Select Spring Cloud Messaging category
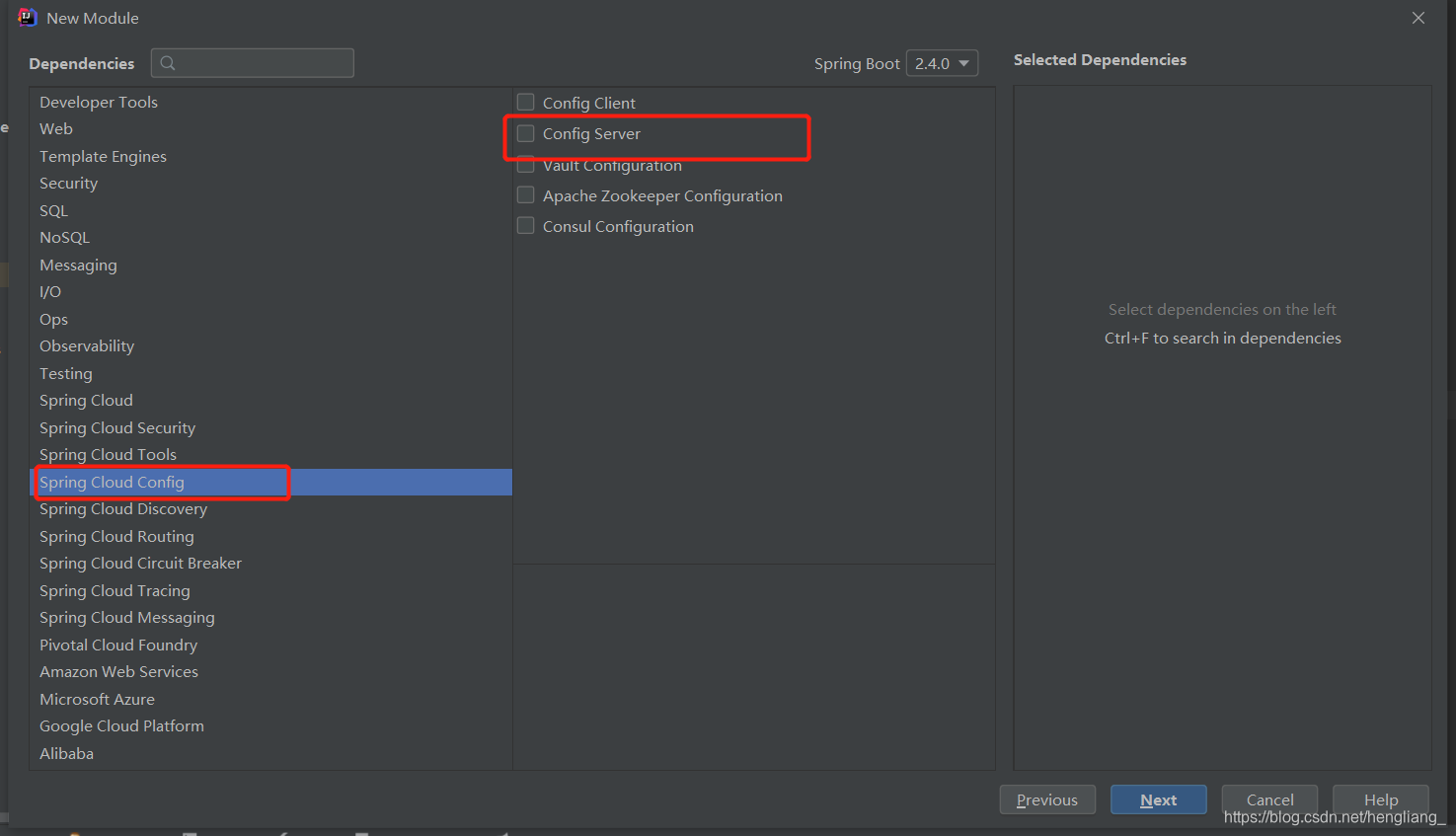Image resolution: width=1456 pixels, height=836 pixels. pyautogui.click(x=270, y=617)
